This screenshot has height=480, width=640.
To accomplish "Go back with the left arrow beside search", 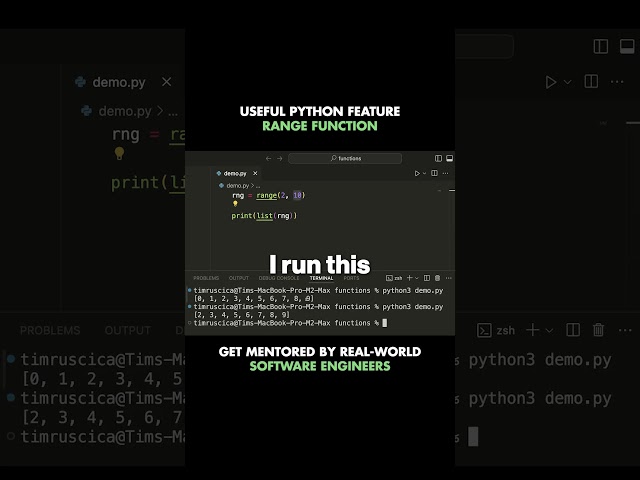I will pyautogui.click(x=268, y=158).
